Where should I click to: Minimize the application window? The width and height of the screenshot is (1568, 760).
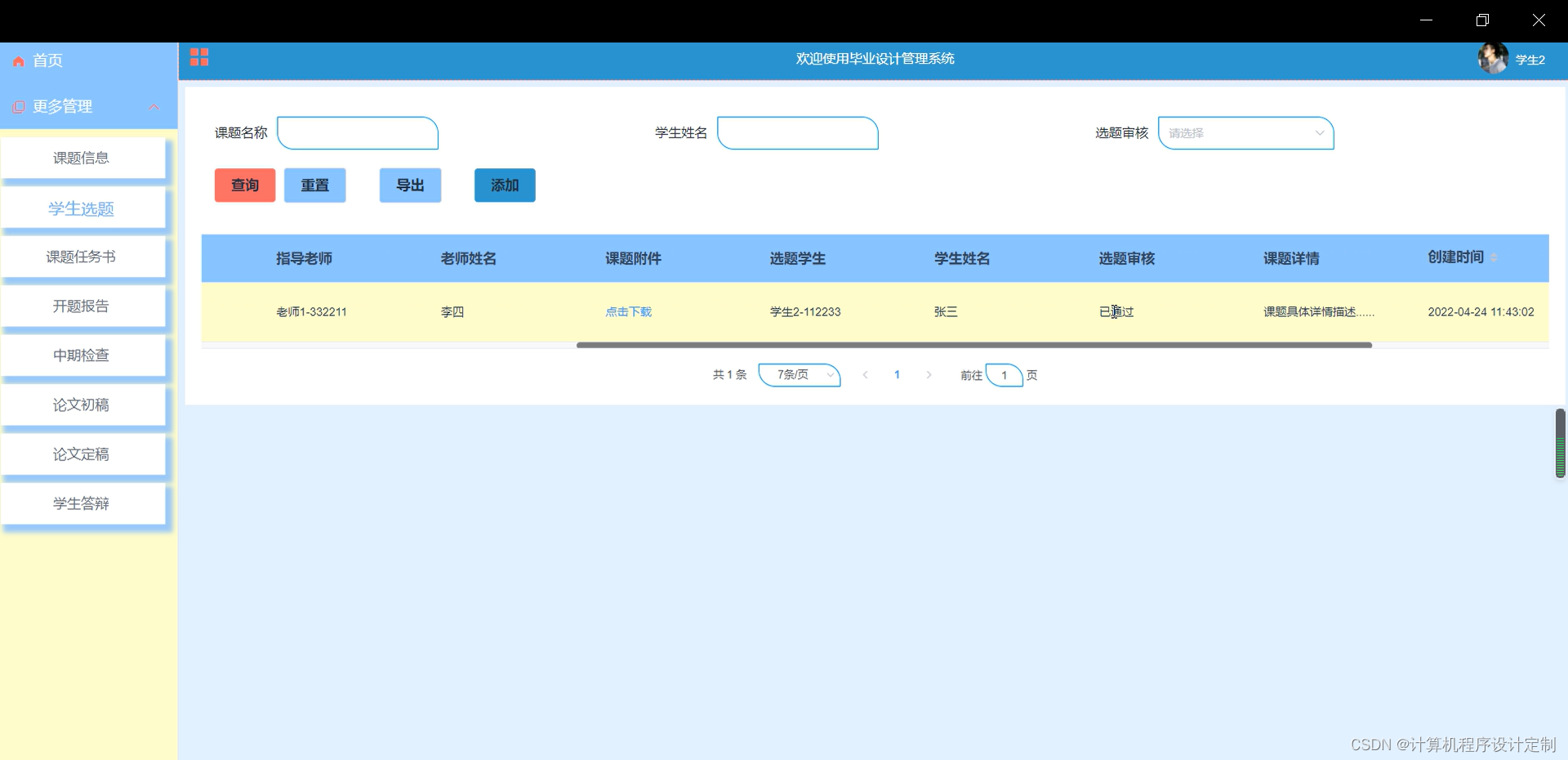click(1427, 20)
